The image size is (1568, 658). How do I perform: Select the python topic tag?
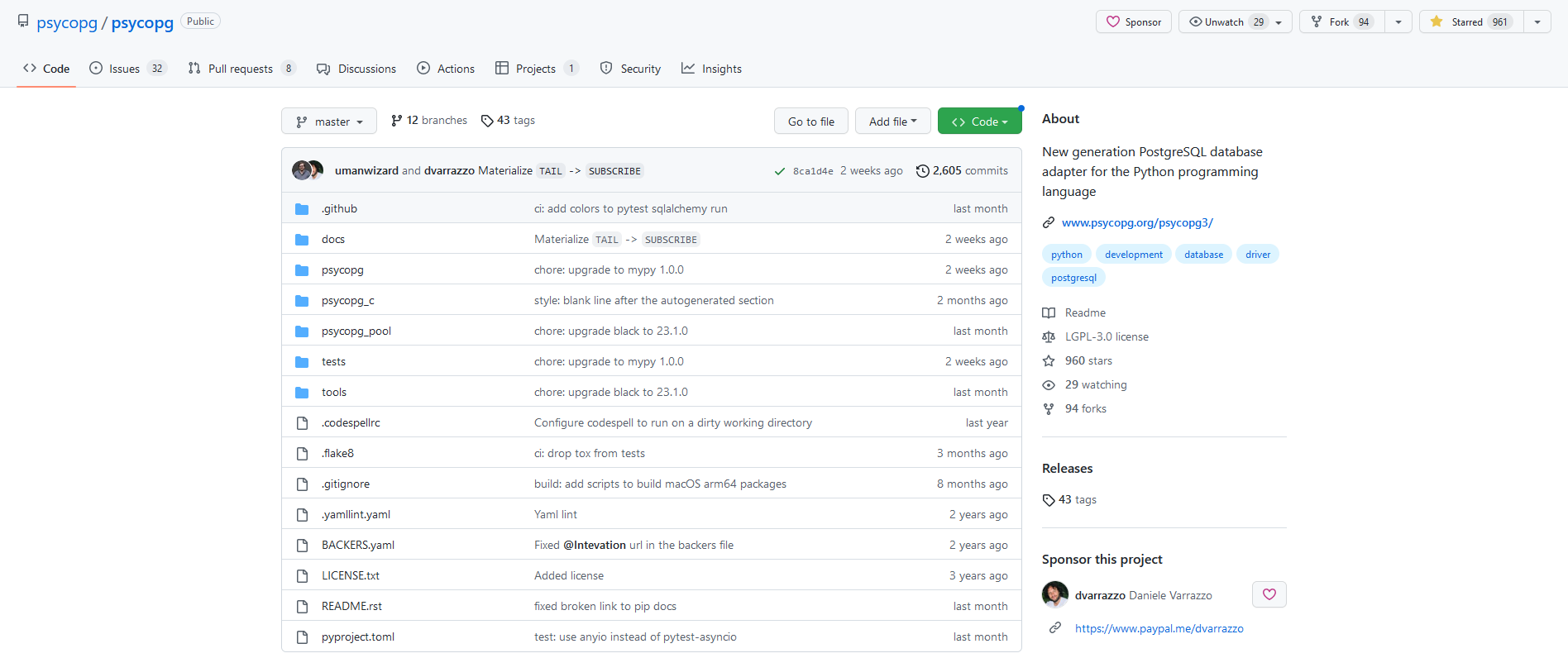pos(1067,255)
